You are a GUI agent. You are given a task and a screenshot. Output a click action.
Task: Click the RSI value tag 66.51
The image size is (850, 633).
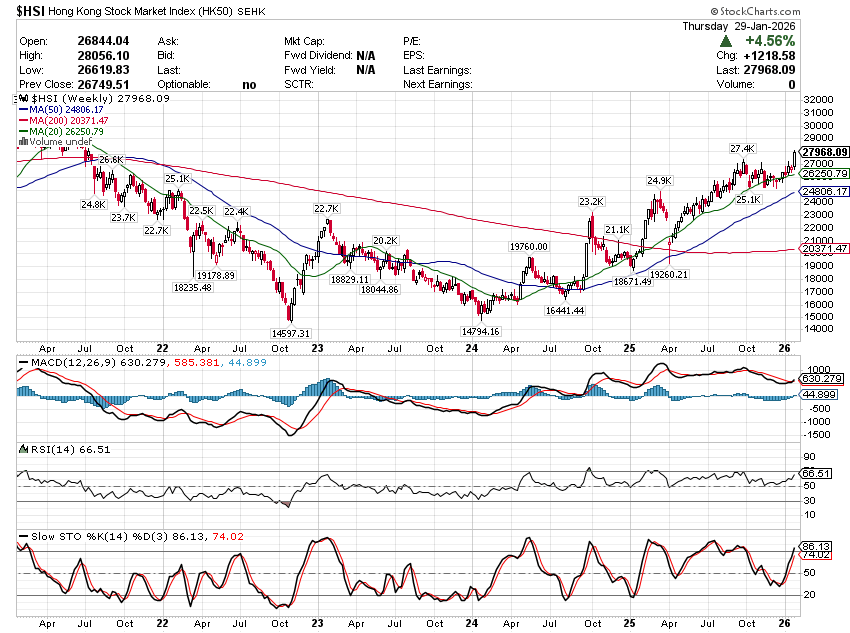pos(817,473)
